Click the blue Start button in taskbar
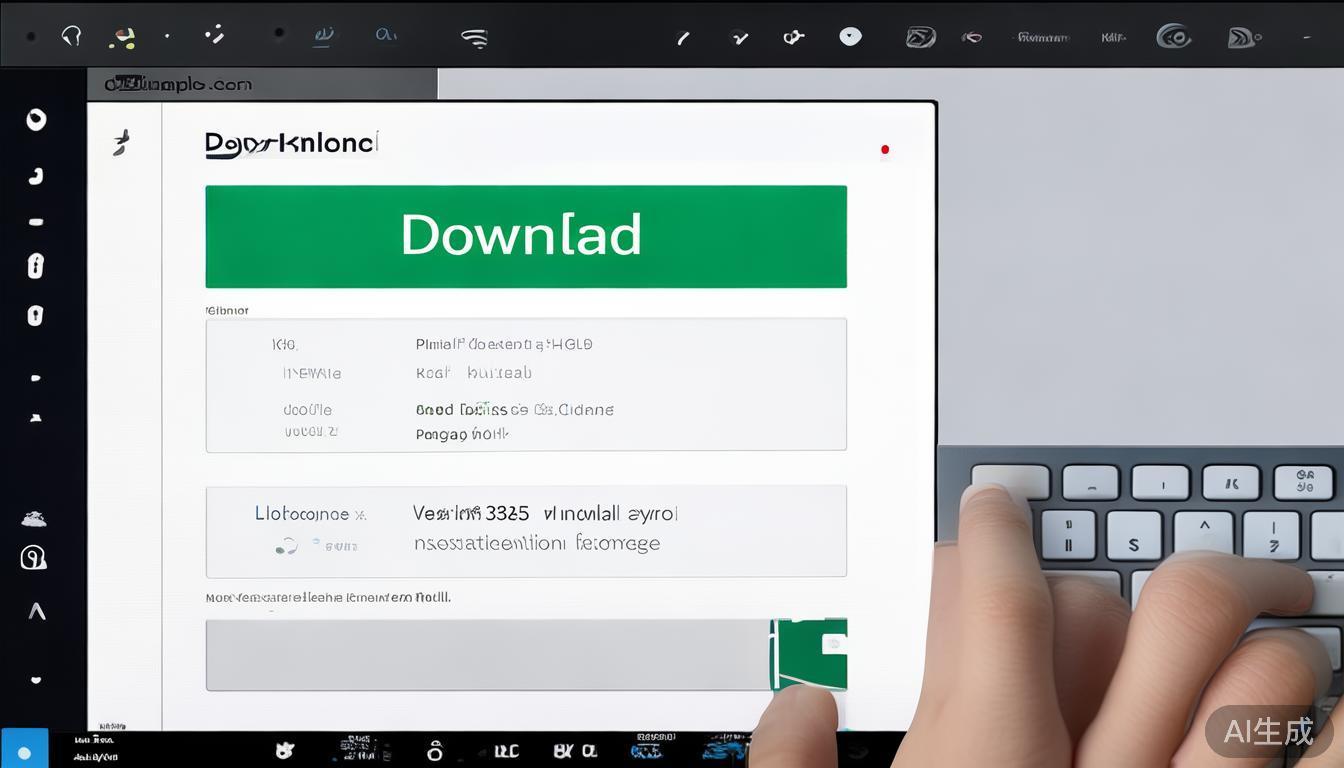 [x=24, y=750]
